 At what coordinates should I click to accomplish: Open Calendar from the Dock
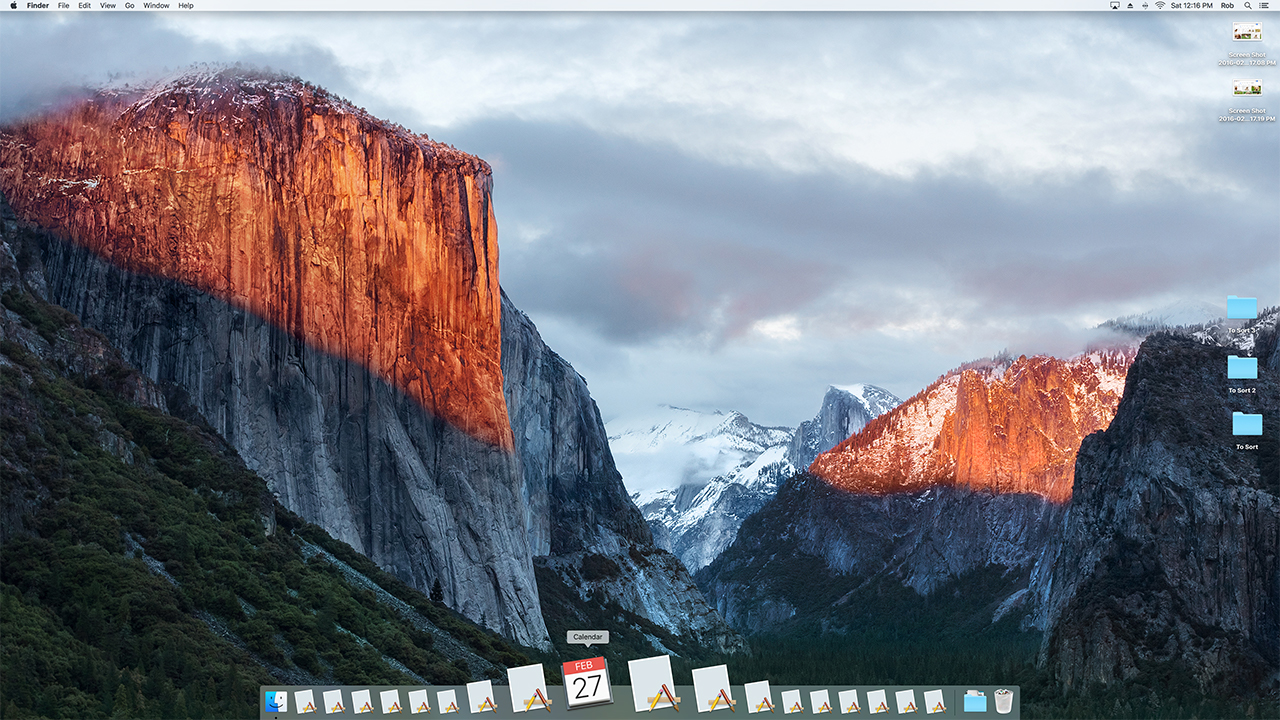point(587,684)
